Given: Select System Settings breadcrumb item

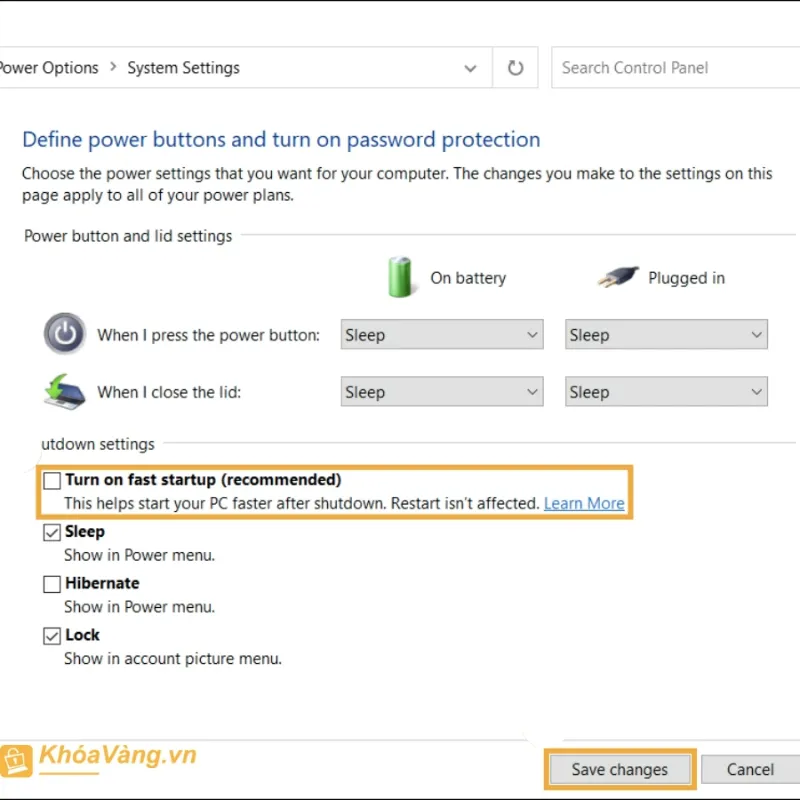Looking at the screenshot, I should (183, 68).
